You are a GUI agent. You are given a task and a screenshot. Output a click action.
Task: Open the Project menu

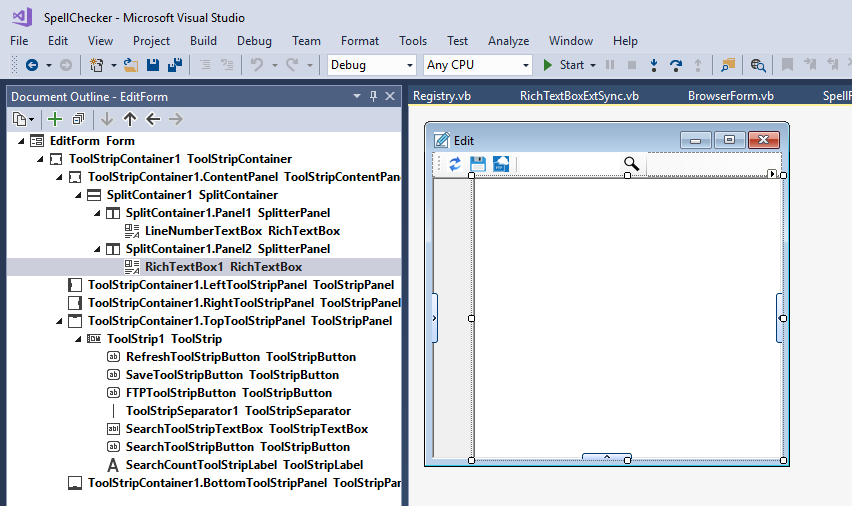151,41
